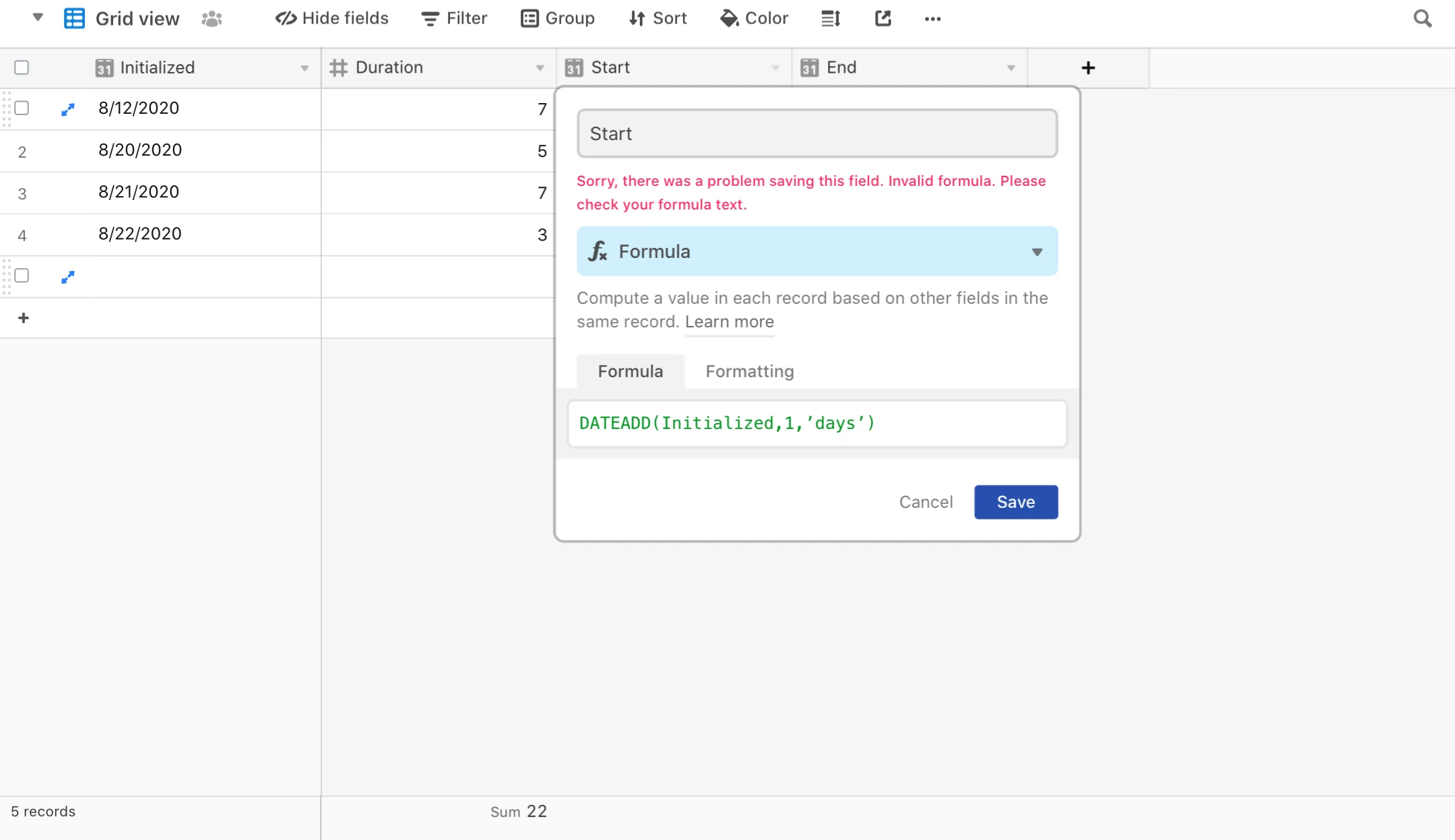Image resolution: width=1455 pixels, height=840 pixels.
Task: Expand the empty fifth record
Action: (67, 277)
